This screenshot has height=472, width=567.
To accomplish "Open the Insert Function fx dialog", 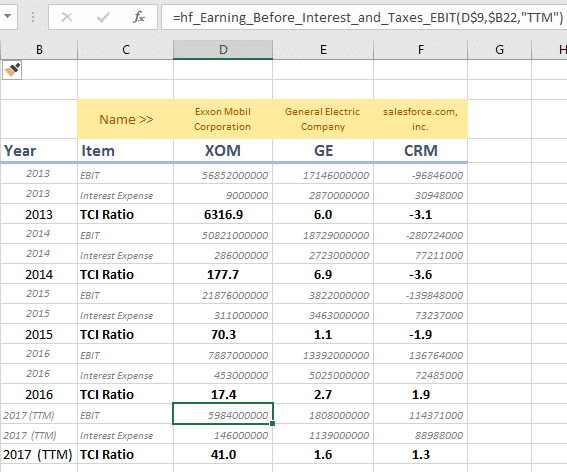I will [139, 17].
